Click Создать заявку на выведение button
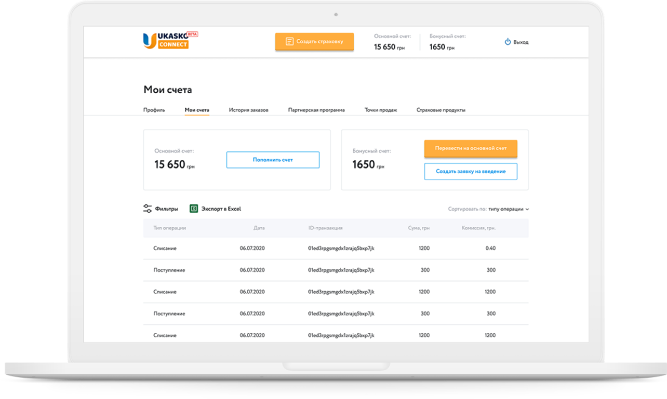Image resolution: width=667 pixels, height=399 pixels. tap(470, 171)
